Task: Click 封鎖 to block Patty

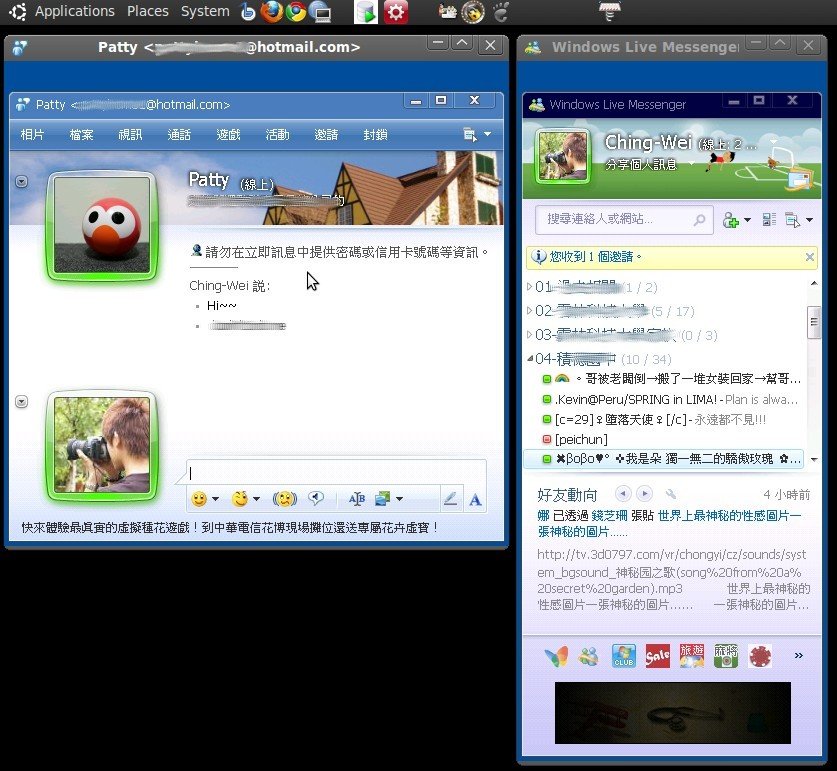Action: (375, 135)
